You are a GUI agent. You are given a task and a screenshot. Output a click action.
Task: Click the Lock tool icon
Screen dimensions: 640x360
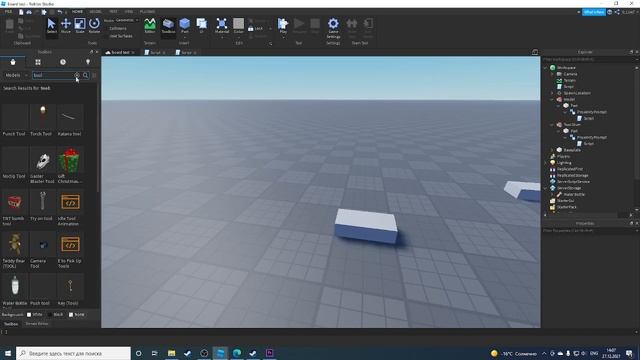pyautogui.click(x=251, y=29)
